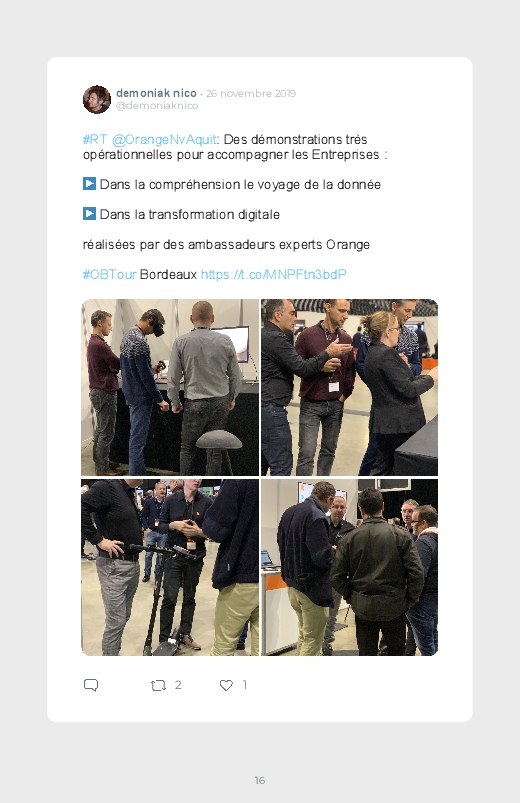Click the retweet arrows icon
Viewport: 520px width, 803px height.
point(158,685)
